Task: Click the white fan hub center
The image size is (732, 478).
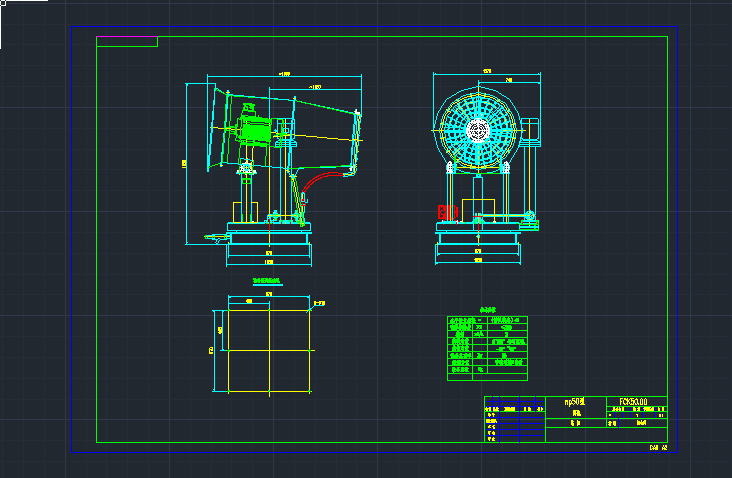Action: [478, 130]
